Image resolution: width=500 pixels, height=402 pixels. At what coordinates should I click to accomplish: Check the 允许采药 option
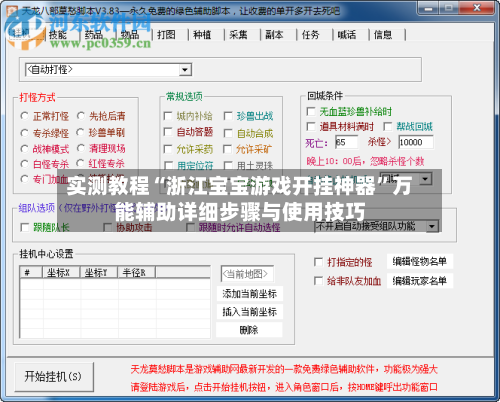[x=168, y=149]
